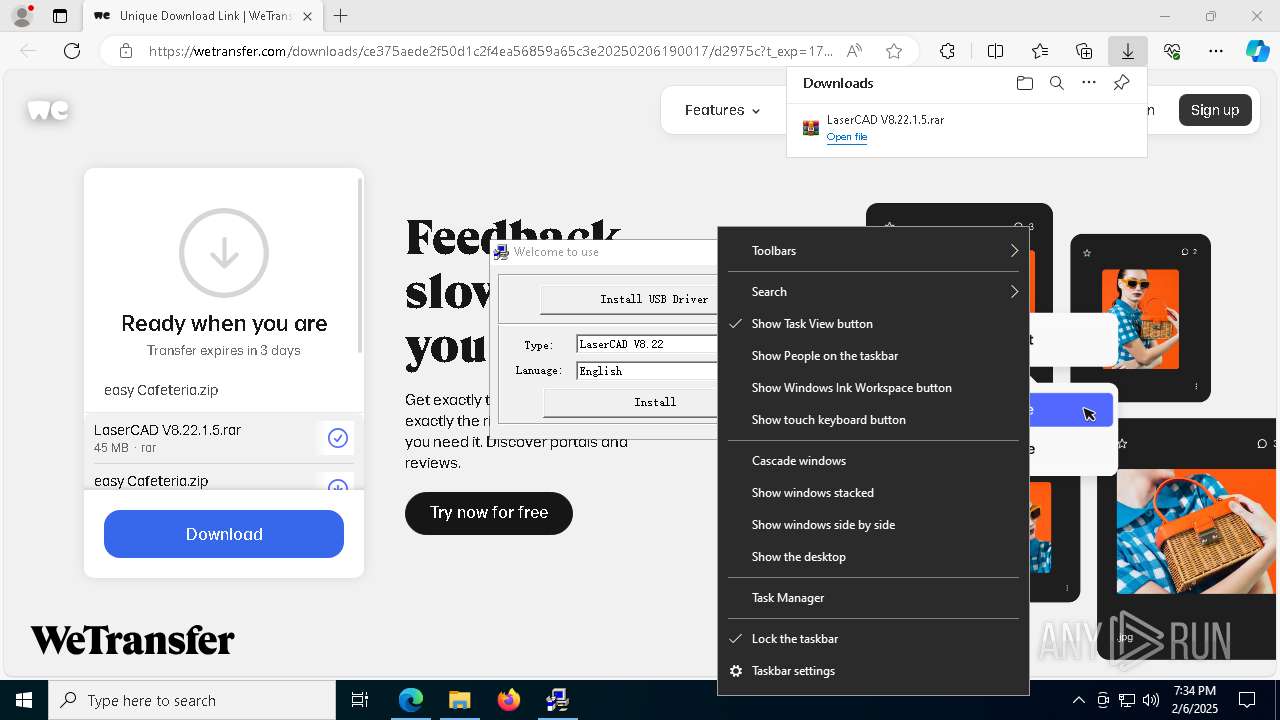
Task: Open a new browser tab
Action: click(x=341, y=16)
